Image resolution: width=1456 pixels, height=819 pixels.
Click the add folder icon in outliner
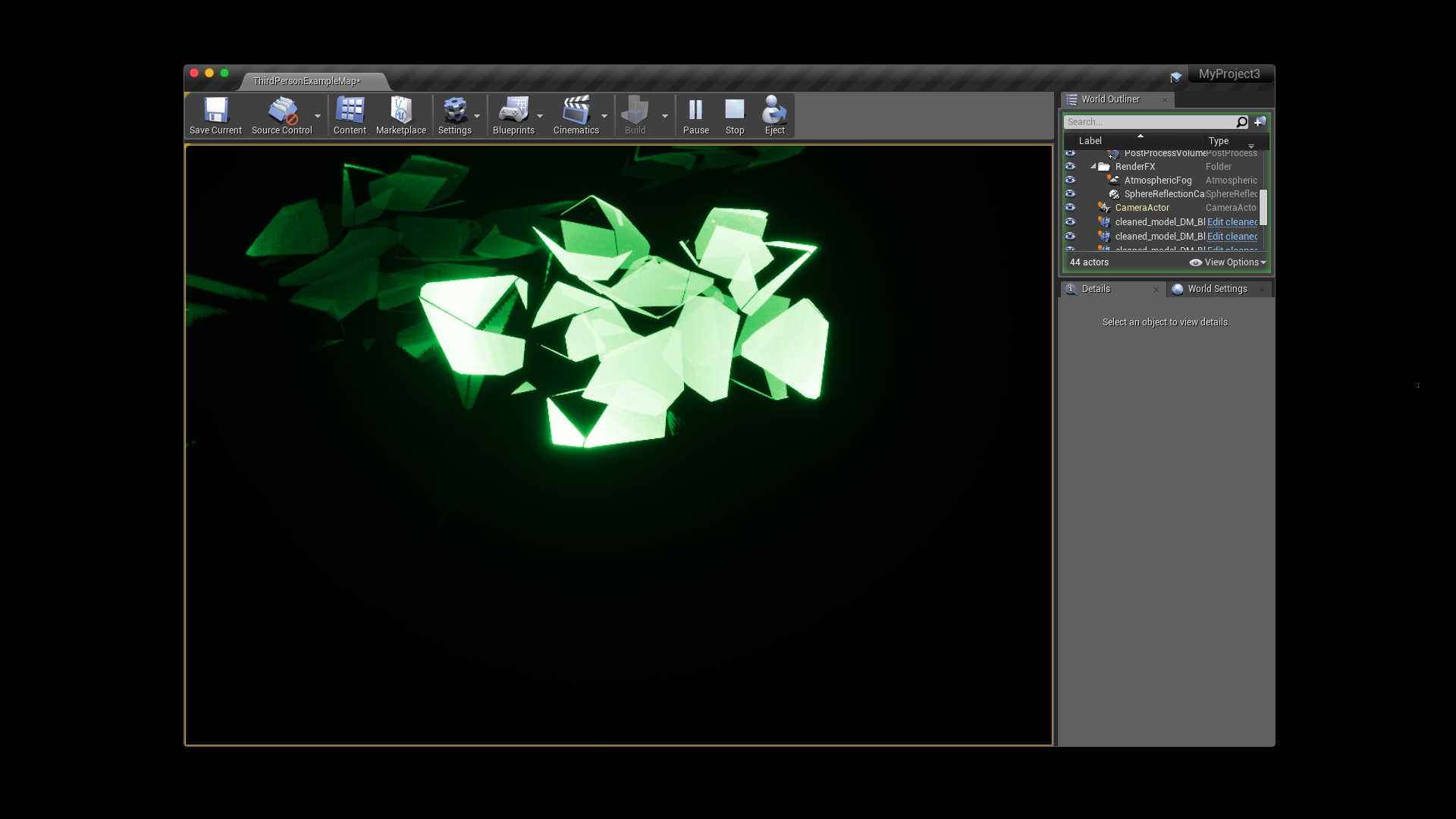click(x=1260, y=122)
